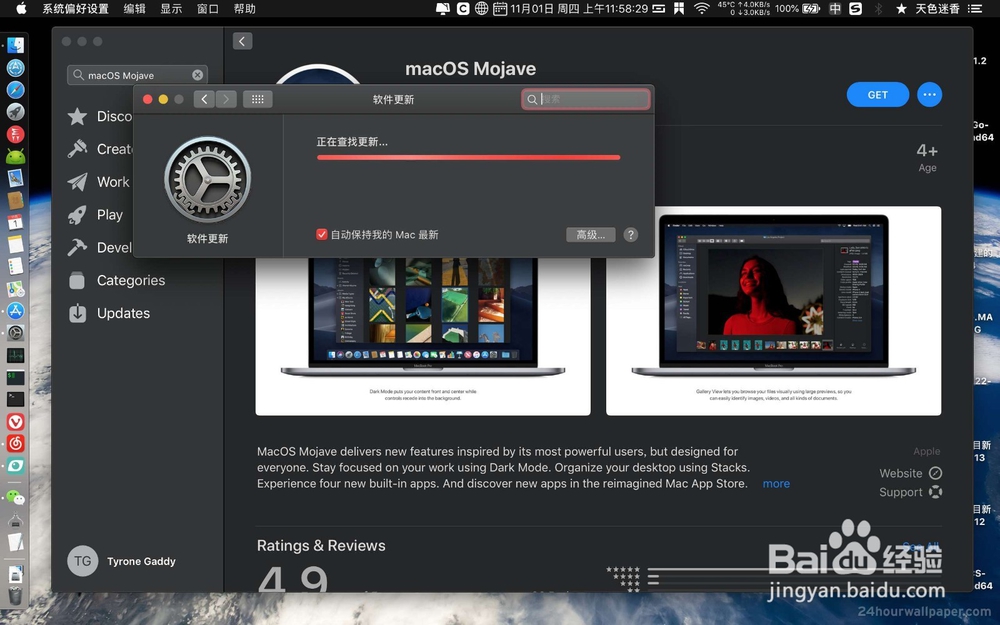Image resolution: width=1000 pixels, height=625 pixels.
Task: Clear the App Store search field
Action: 198,75
